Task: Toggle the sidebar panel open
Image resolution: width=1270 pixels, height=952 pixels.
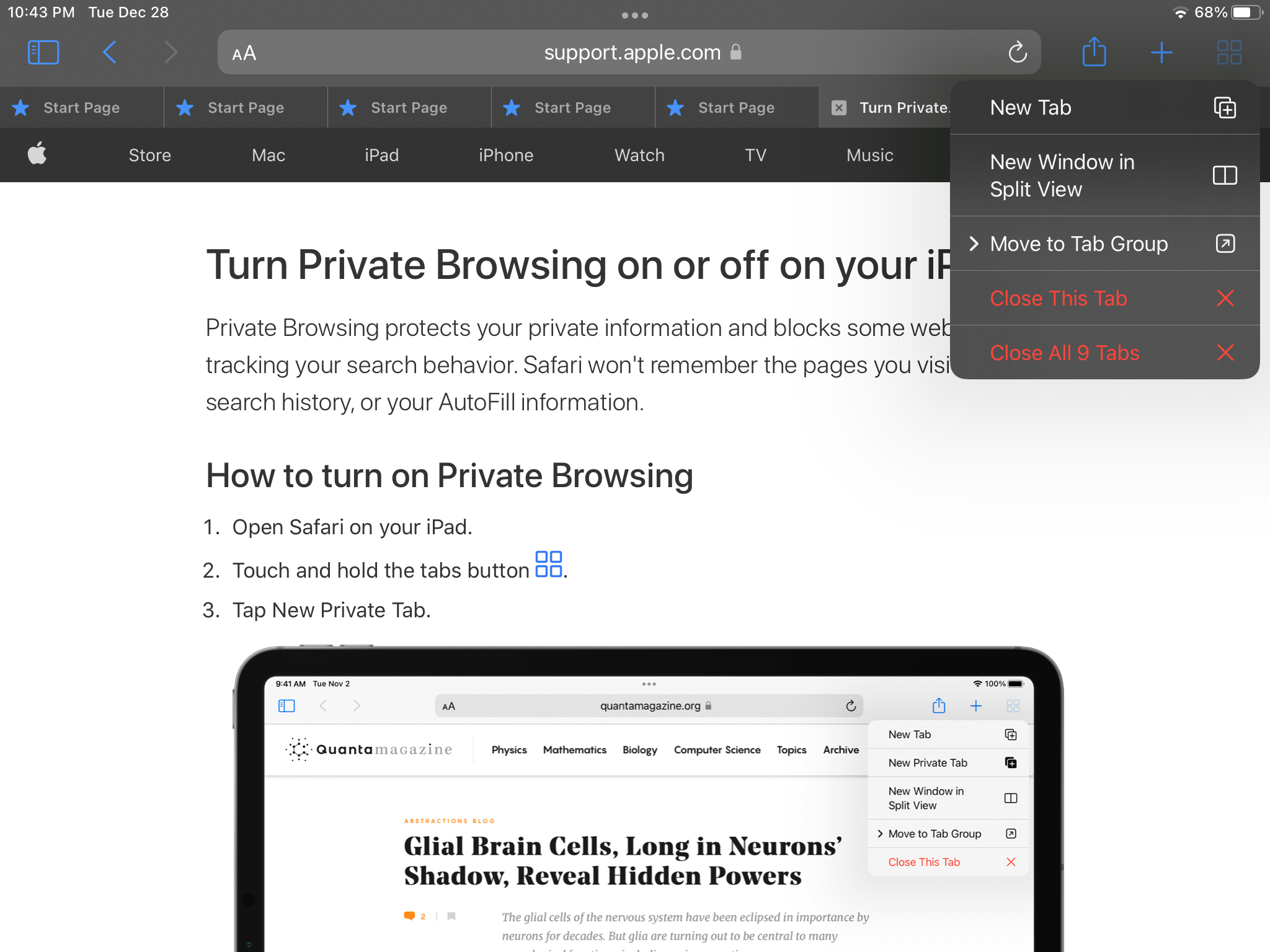Action: pos(43,52)
